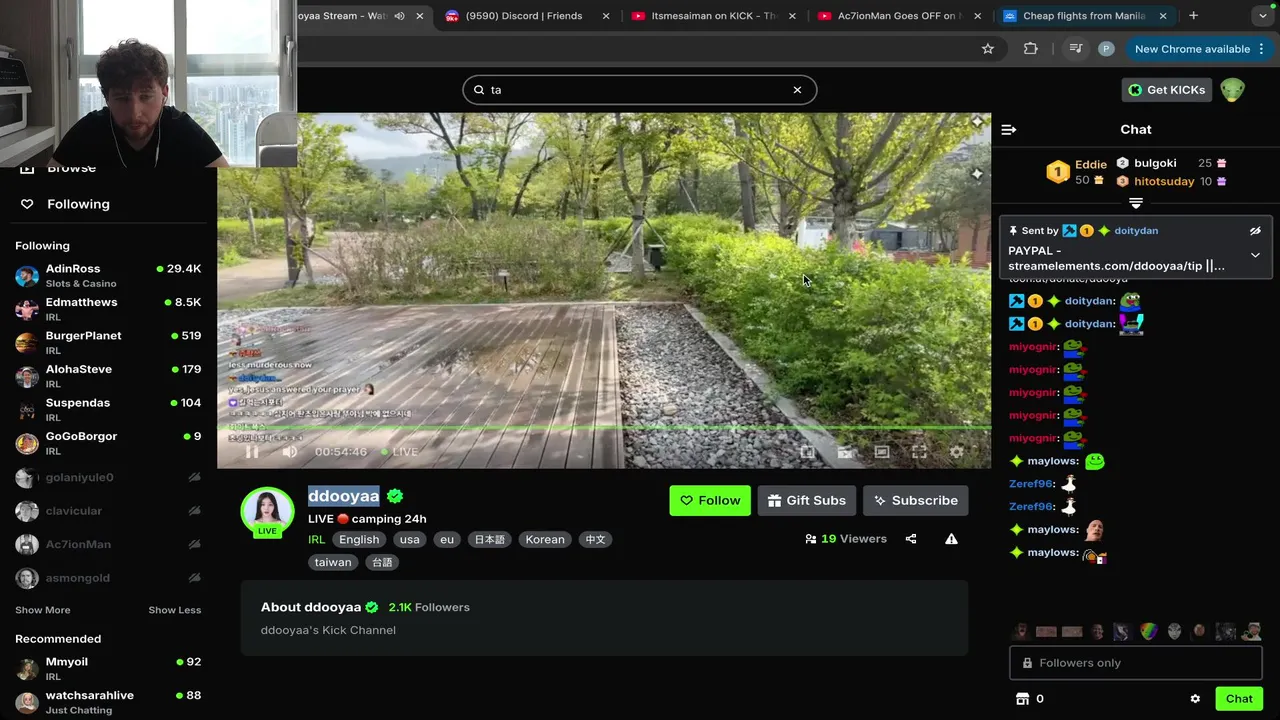Open a new browser tab

click(1193, 16)
